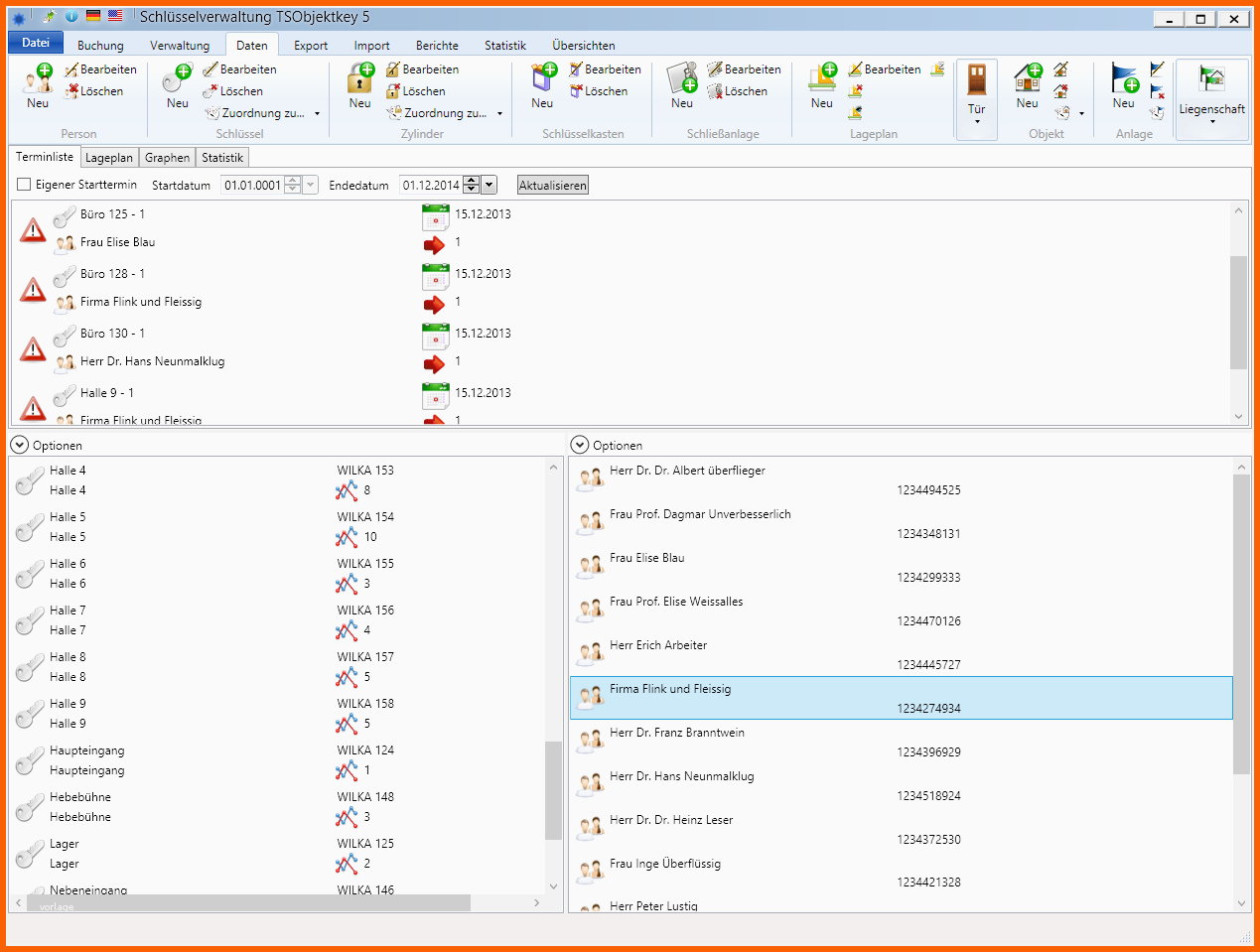Toggle the Eigener Starttermin checkbox
Image resolution: width=1260 pixels, height=952 pixels.
click(x=24, y=185)
